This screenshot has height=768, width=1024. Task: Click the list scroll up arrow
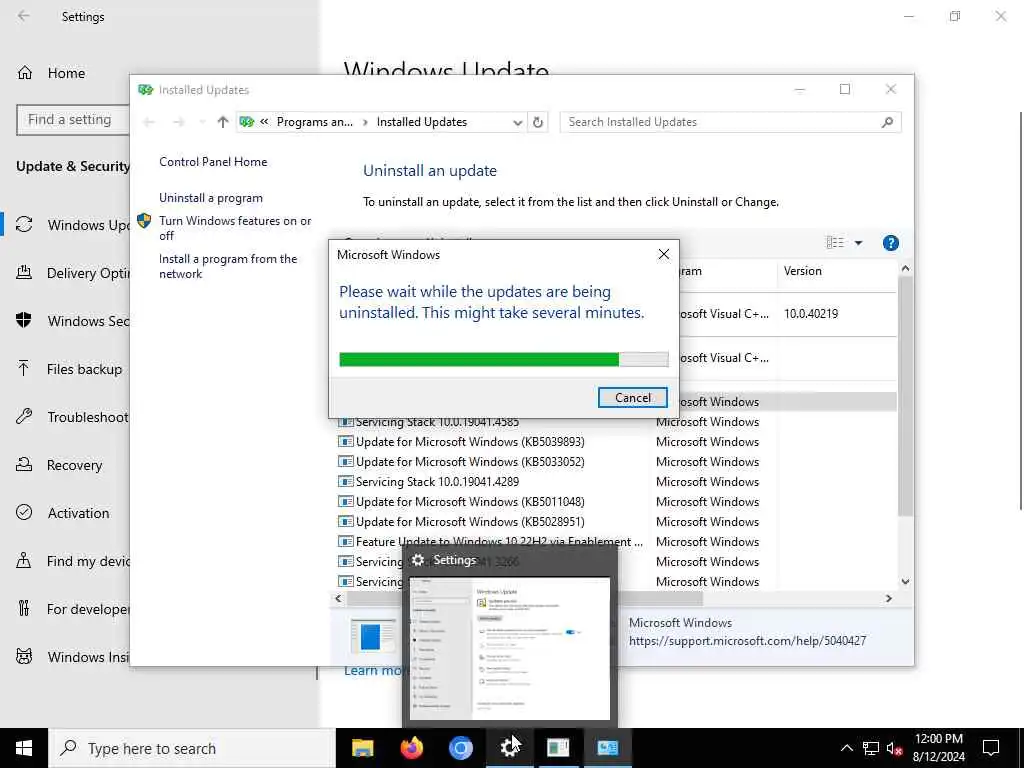pos(905,268)
